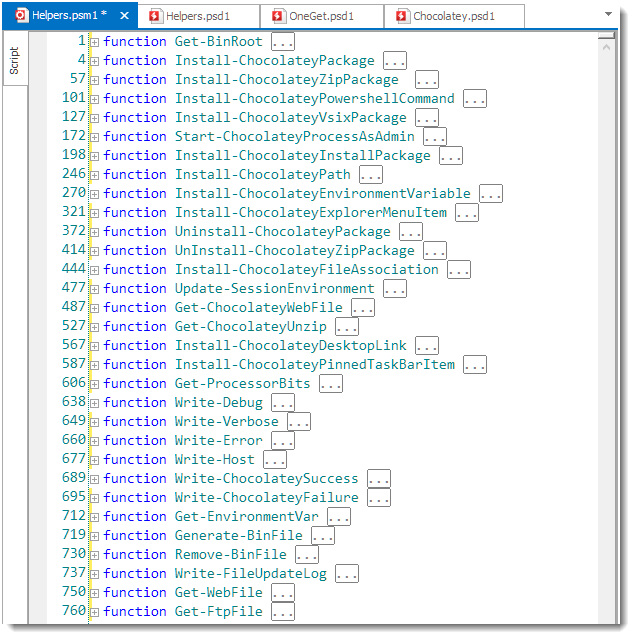
Task: Click the Get-BinRoot function name
Action: click(218, 42)
